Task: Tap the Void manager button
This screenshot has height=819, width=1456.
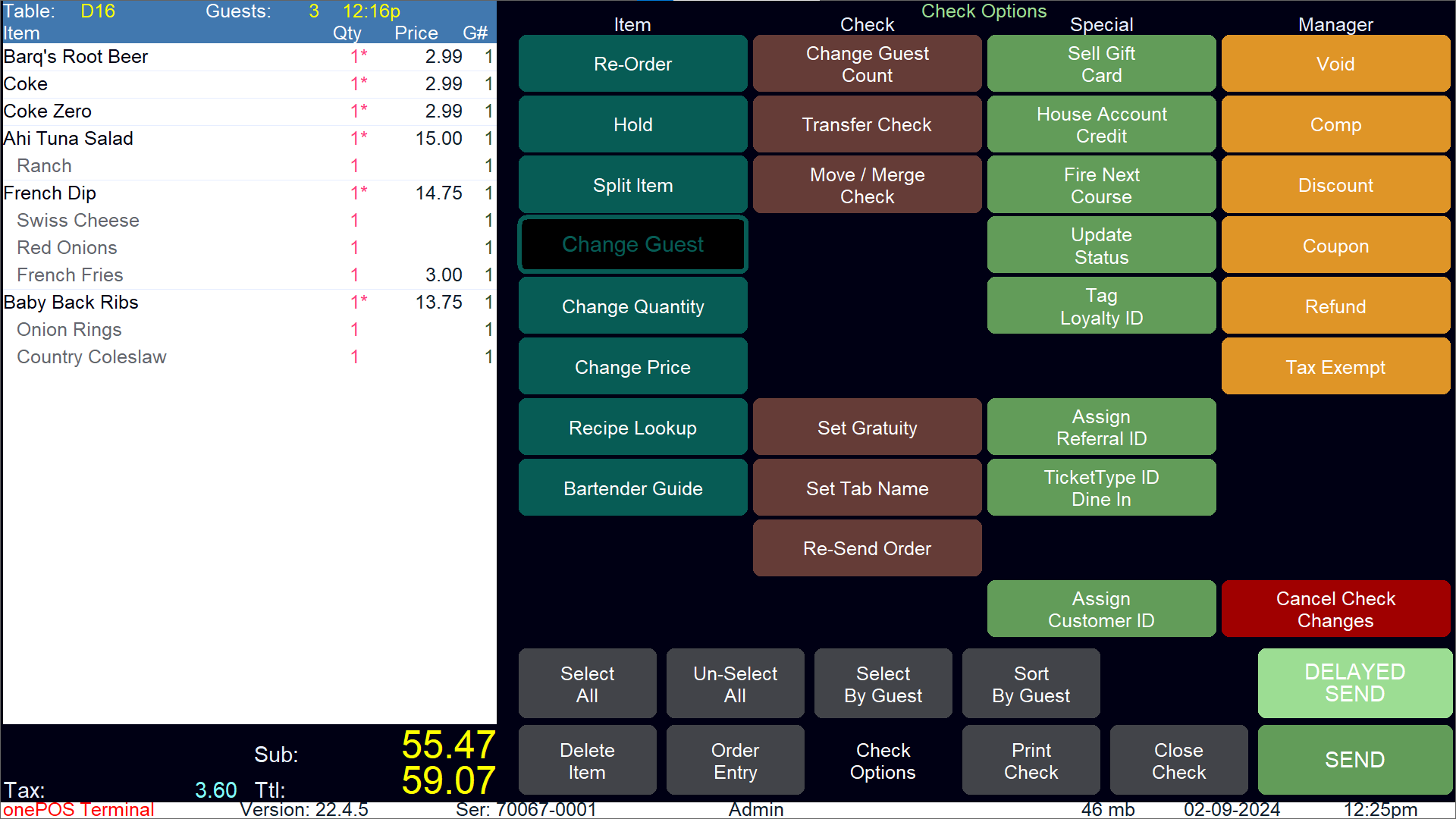Action: point(1335,64)
